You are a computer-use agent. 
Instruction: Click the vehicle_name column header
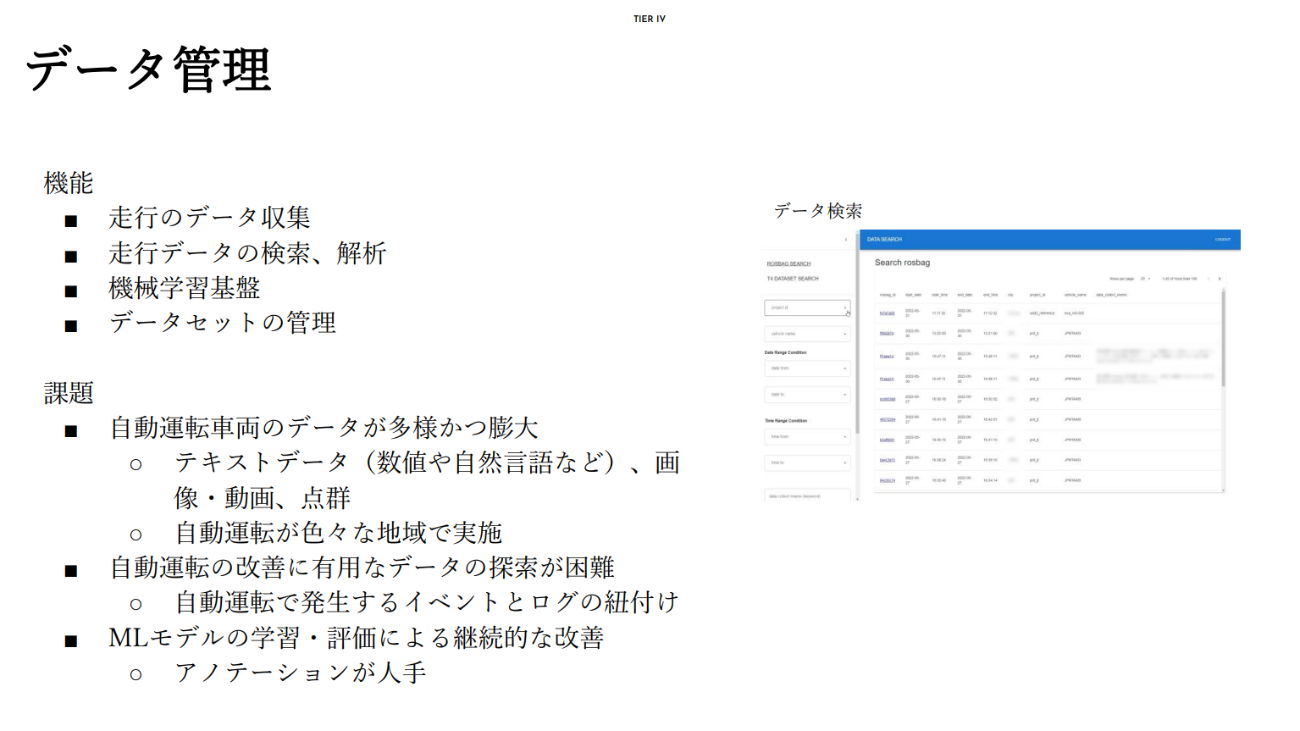(1075, 295)
